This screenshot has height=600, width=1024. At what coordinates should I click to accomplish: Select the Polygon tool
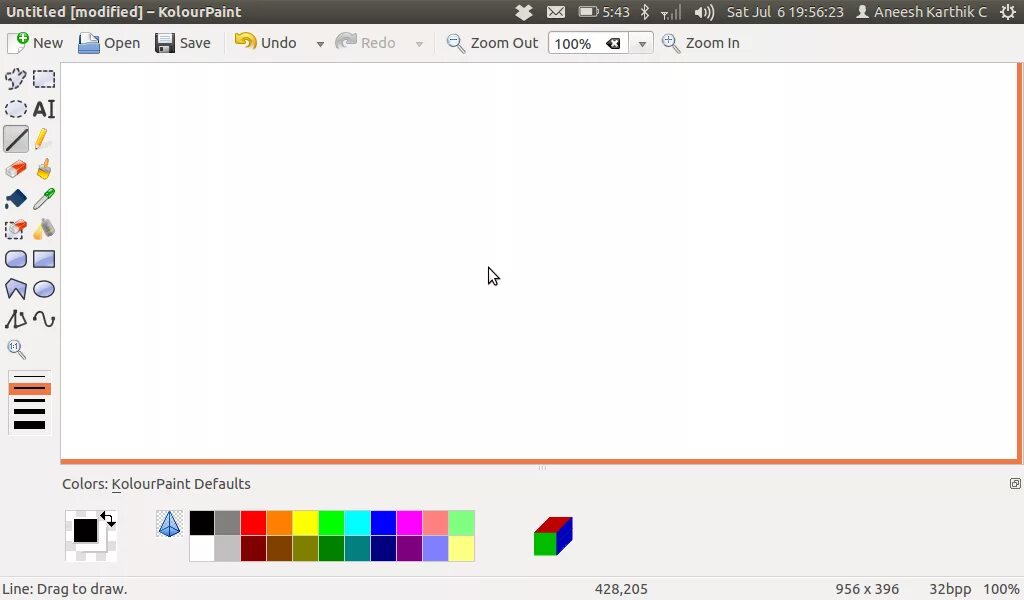16,289
